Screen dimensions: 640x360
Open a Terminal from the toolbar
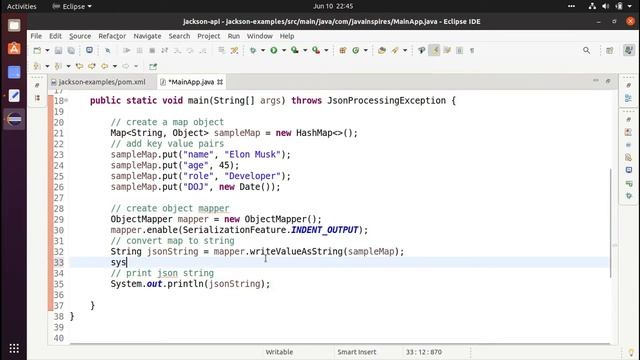(89, 50)
